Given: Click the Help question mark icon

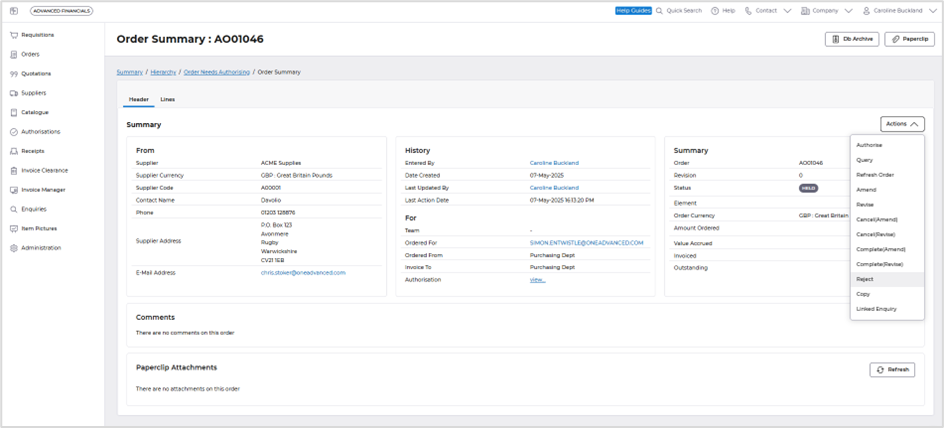Looking at the screenshot, I should coord(715,11).
